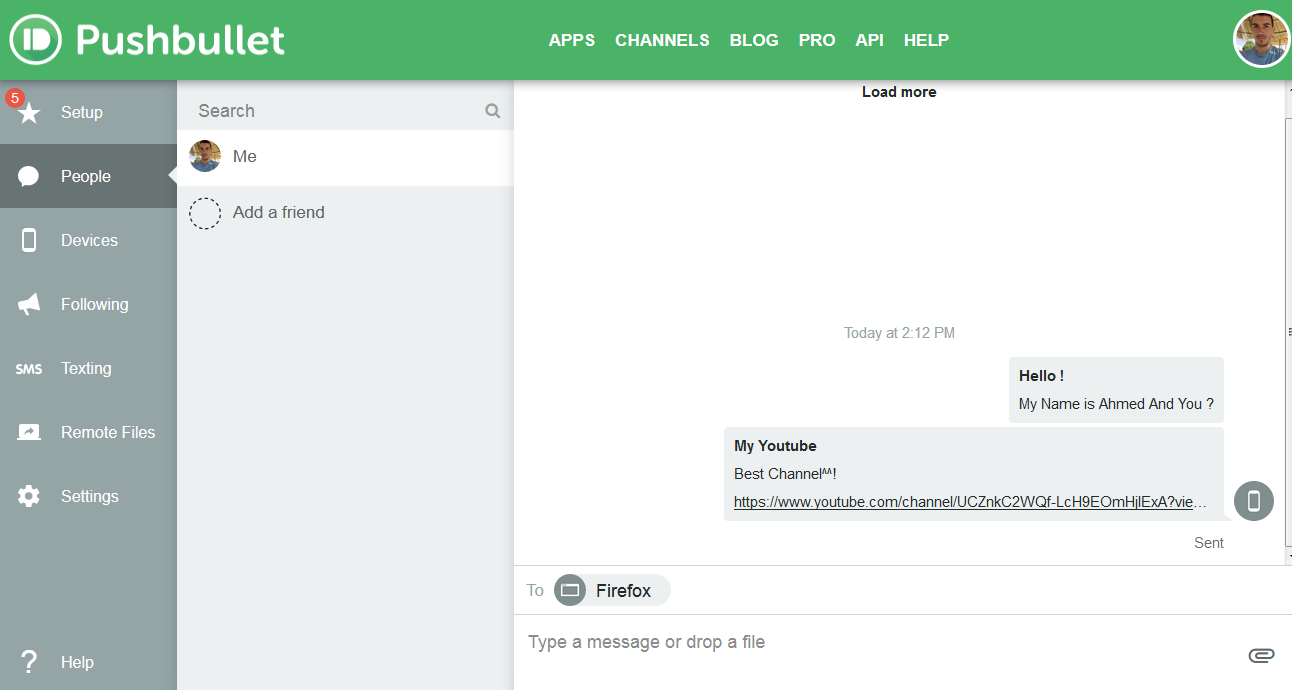Click the dashed Add a friend circle
Viewport: 1292px width, 690px height.
(x=205, y=213)
